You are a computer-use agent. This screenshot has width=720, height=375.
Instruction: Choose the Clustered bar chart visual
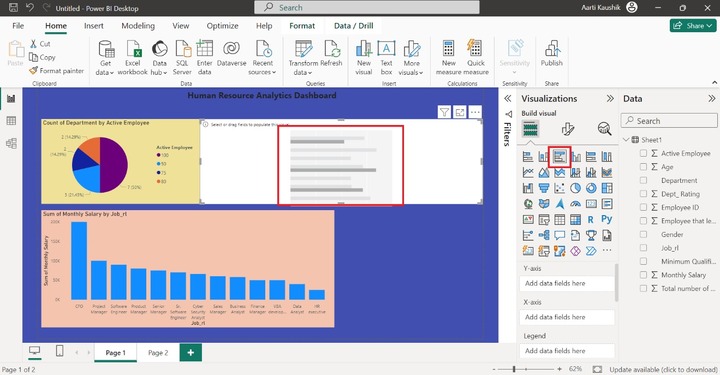559,157
